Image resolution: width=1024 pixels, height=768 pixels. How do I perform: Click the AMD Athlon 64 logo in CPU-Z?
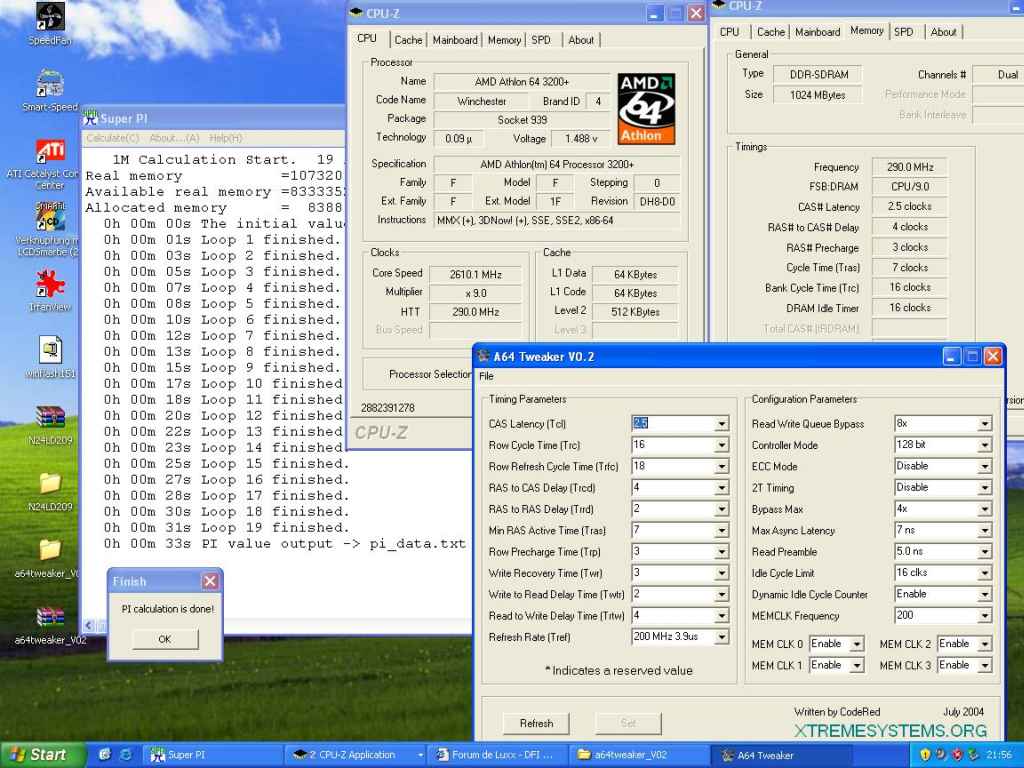click(647, 108)
